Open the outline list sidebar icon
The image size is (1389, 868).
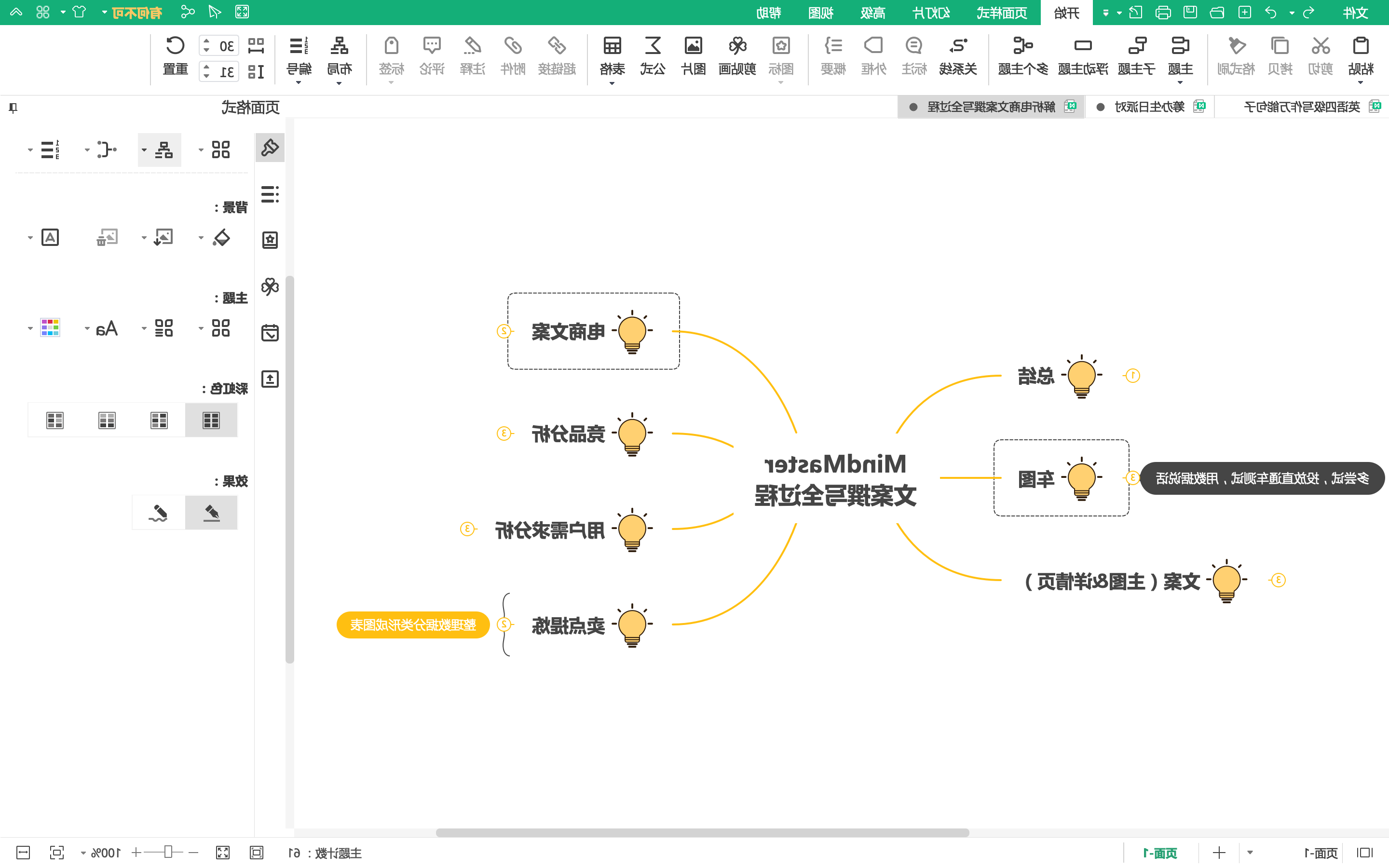(270, 194)
